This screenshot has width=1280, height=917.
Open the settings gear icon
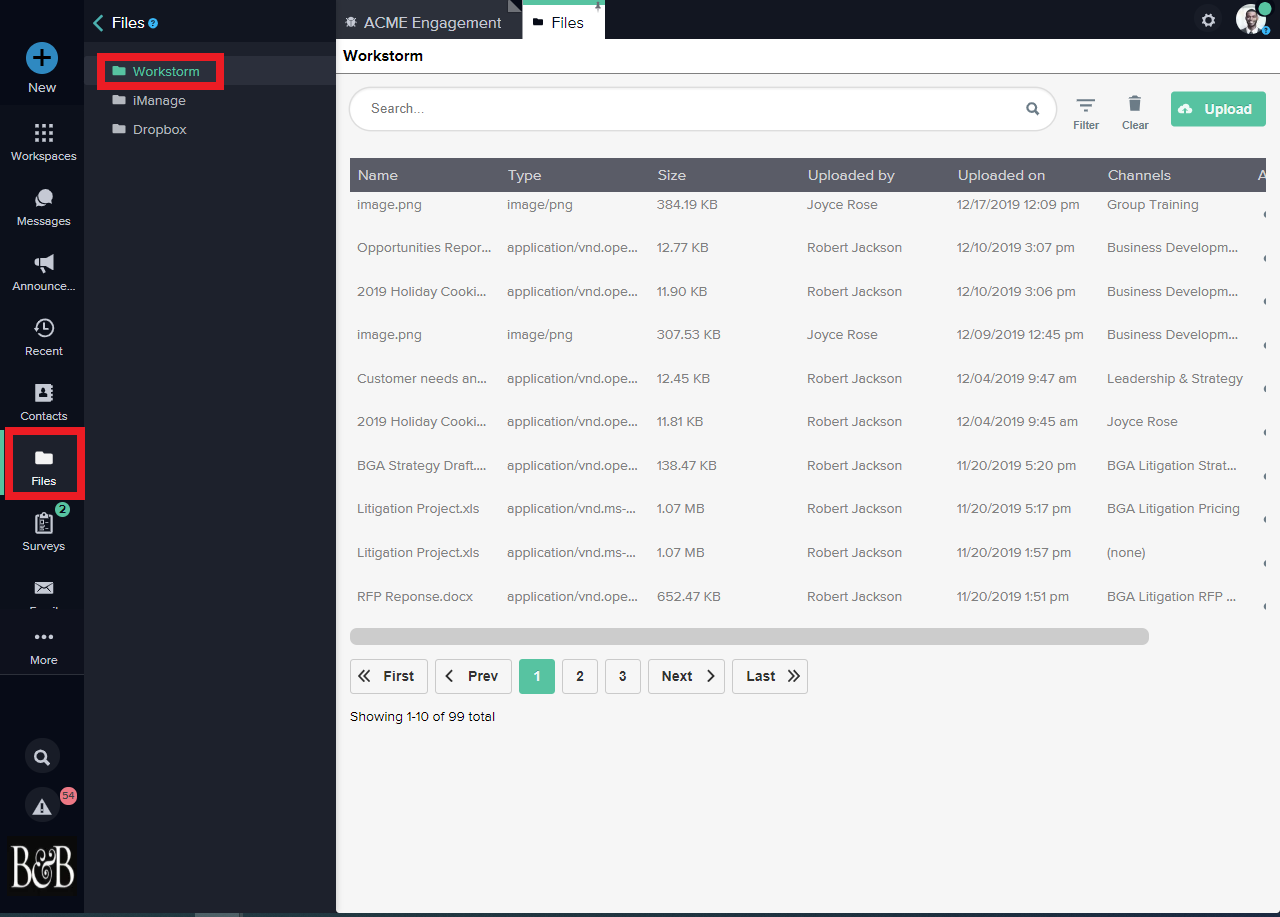[x=1208, y=20]
